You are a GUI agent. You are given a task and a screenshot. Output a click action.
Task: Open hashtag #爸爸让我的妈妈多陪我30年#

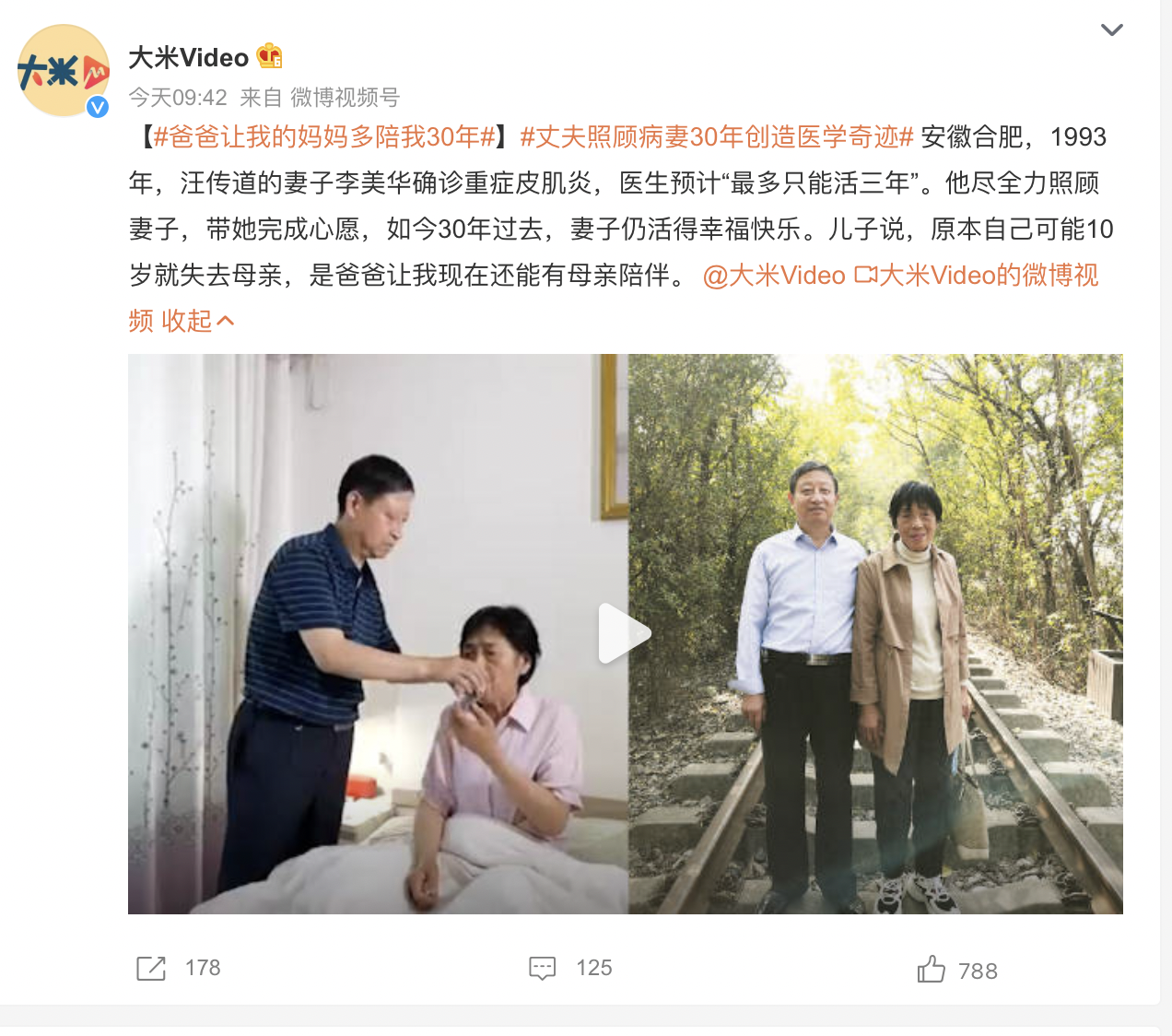pos(325,137)
